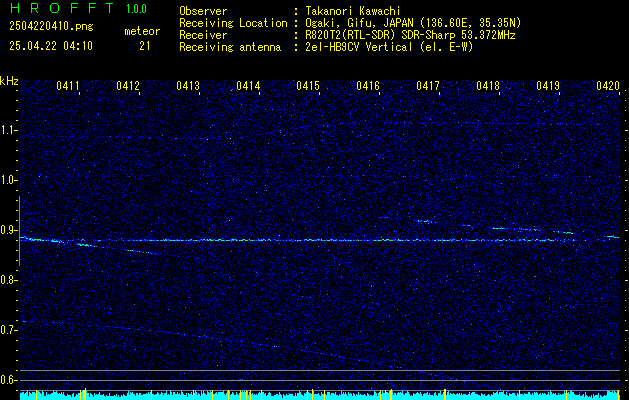Click the 0411 time marker
629x400 pixels.
coord(68,86)
